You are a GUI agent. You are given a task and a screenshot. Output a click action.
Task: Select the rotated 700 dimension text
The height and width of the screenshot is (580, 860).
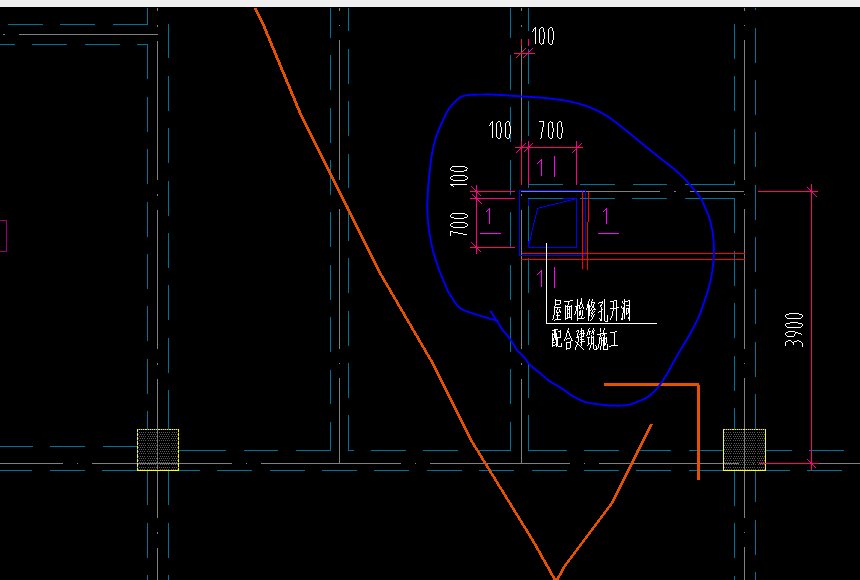click(x=459, y=224)
